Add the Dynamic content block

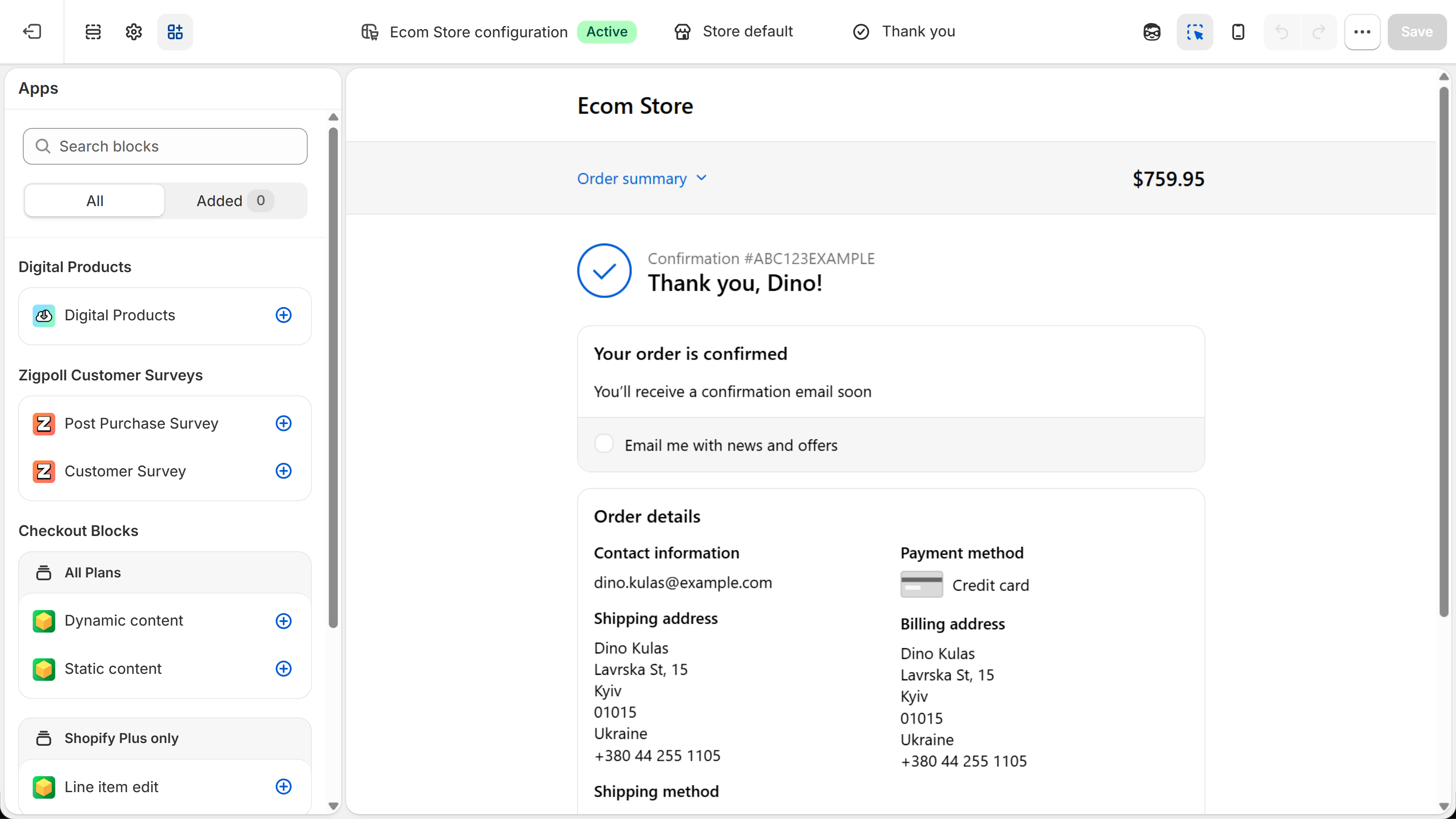(284, 621)
